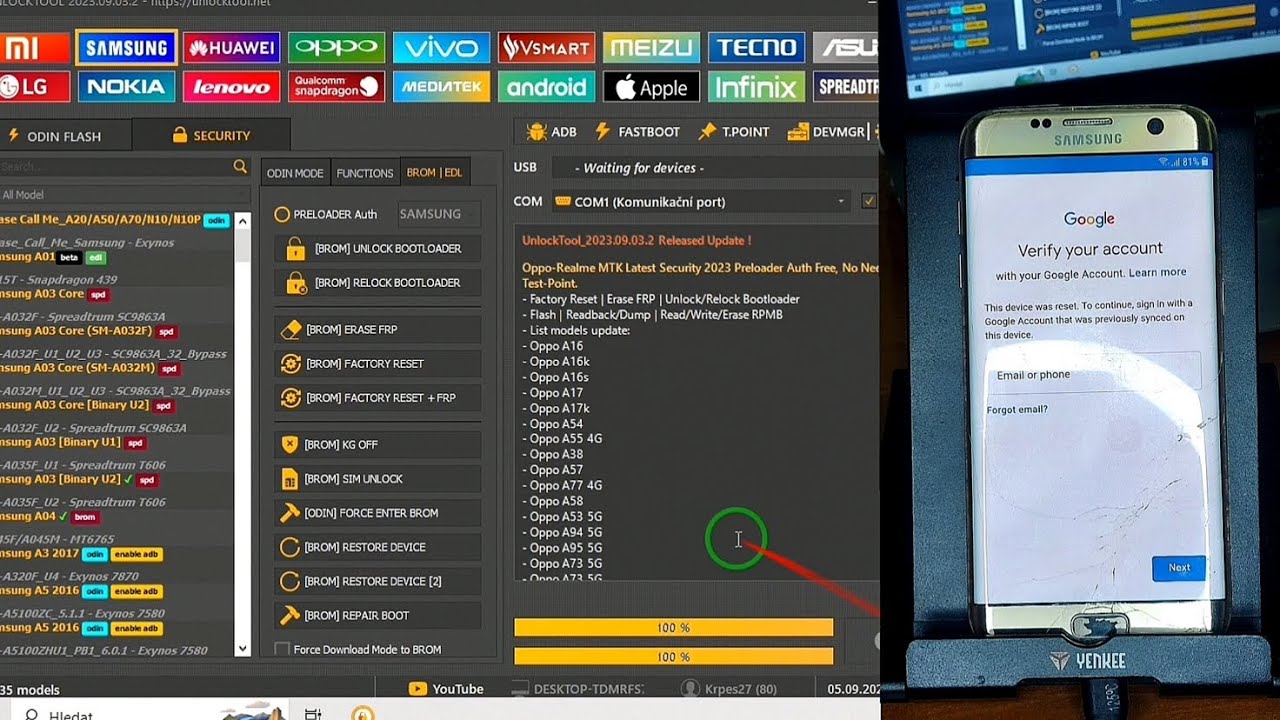Click the search magnifier icon in model list

(x=240, y=167)
